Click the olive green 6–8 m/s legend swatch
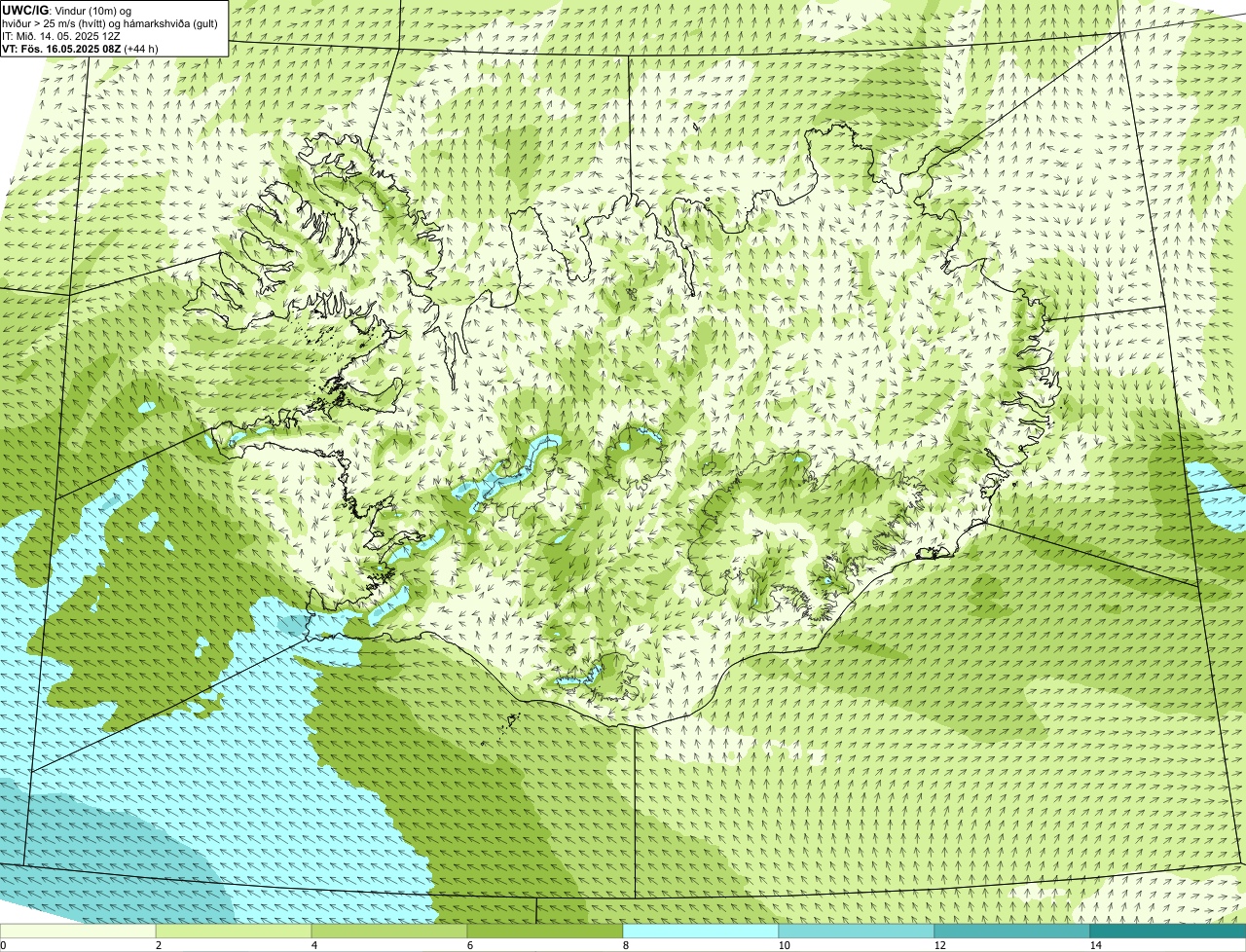The height and width of the screenshot is (952, 1246). tap(545, 932)
